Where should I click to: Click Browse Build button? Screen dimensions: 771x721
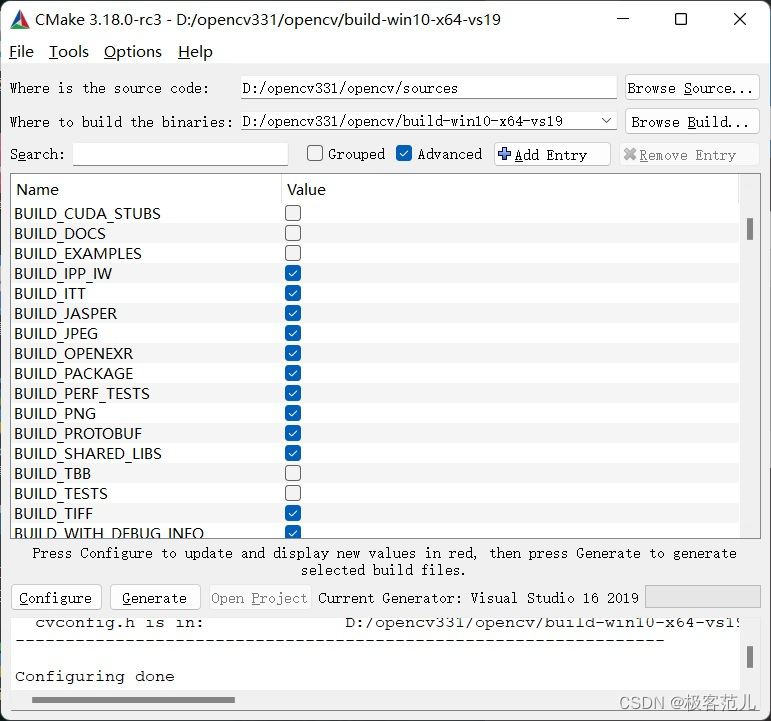pyautogui.click(x=692, y=121)
